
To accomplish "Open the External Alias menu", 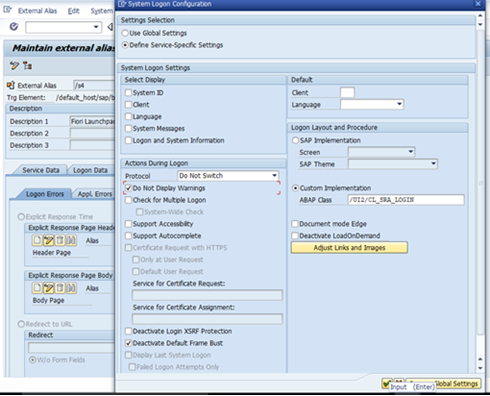I will click(37, 11).
